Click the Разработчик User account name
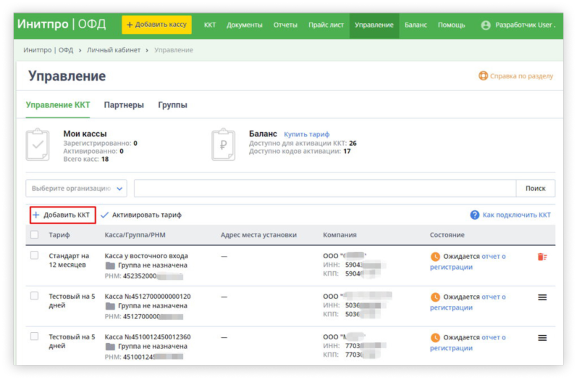 (x=525, y=25)
